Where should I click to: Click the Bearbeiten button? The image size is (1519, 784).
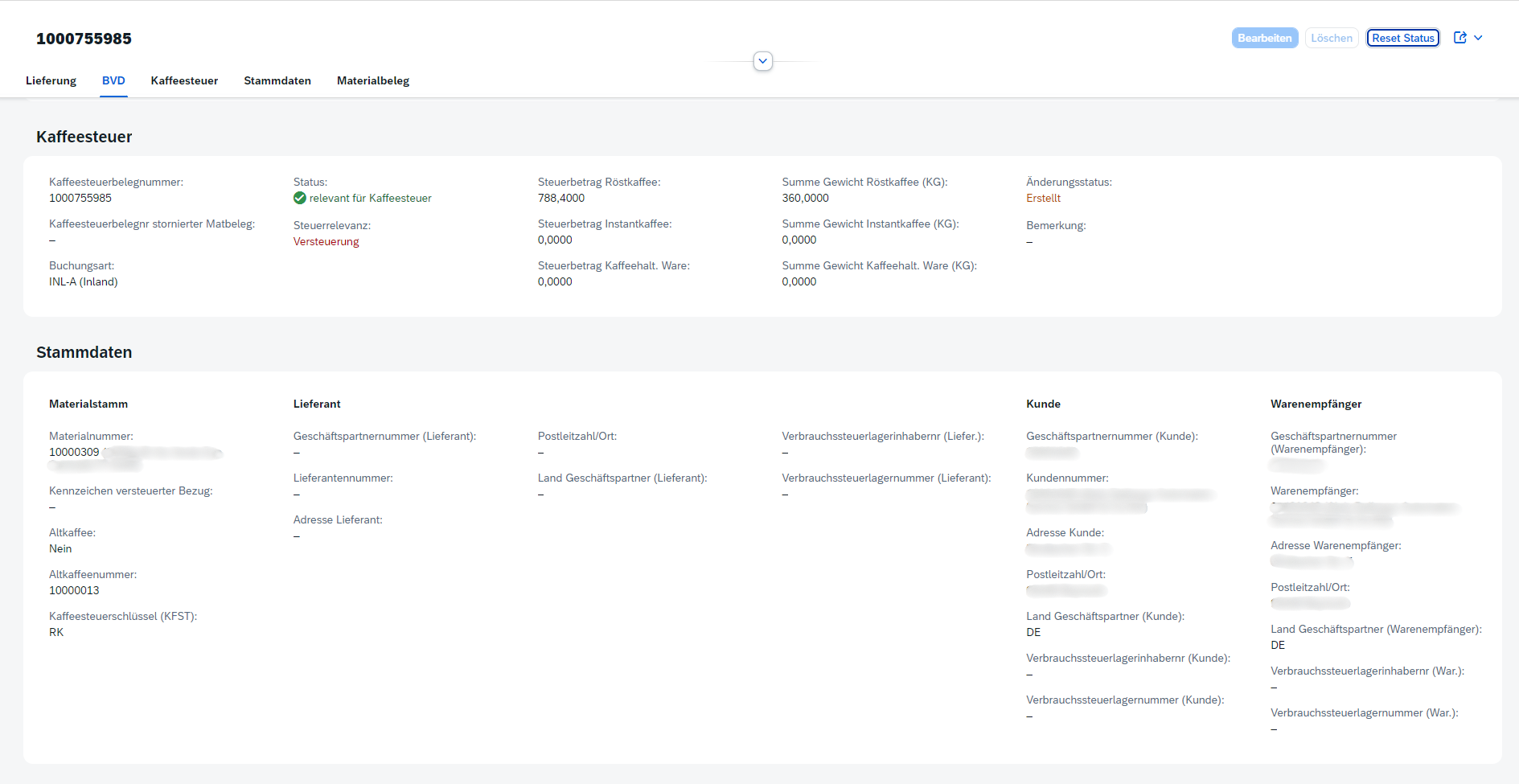(1265, 38)
